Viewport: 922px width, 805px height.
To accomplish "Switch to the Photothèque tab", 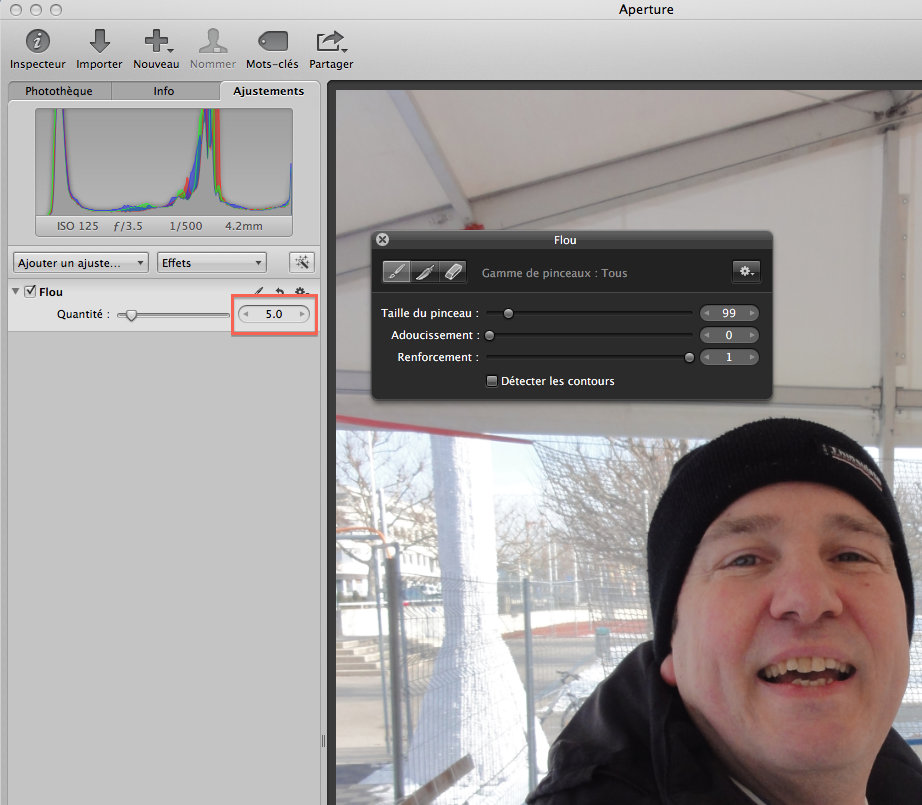I will tap(59, 91).
